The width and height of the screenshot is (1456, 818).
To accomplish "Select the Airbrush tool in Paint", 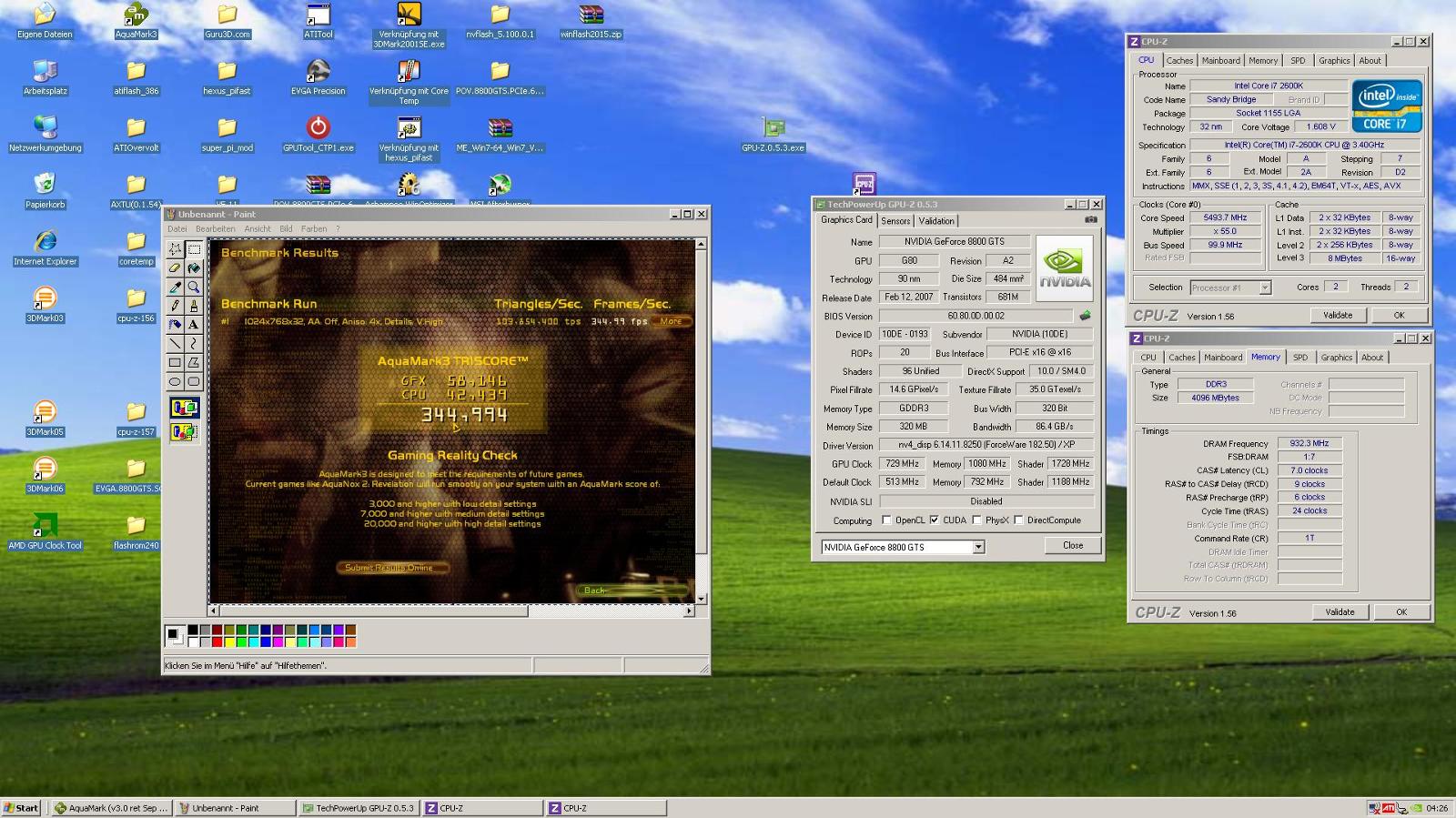I will tap(175, 325).
